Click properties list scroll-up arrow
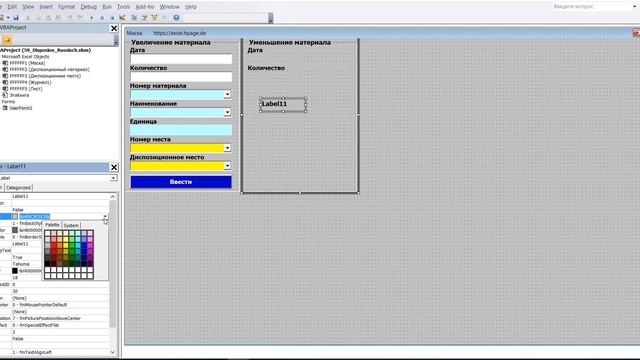 click(113, 197)
